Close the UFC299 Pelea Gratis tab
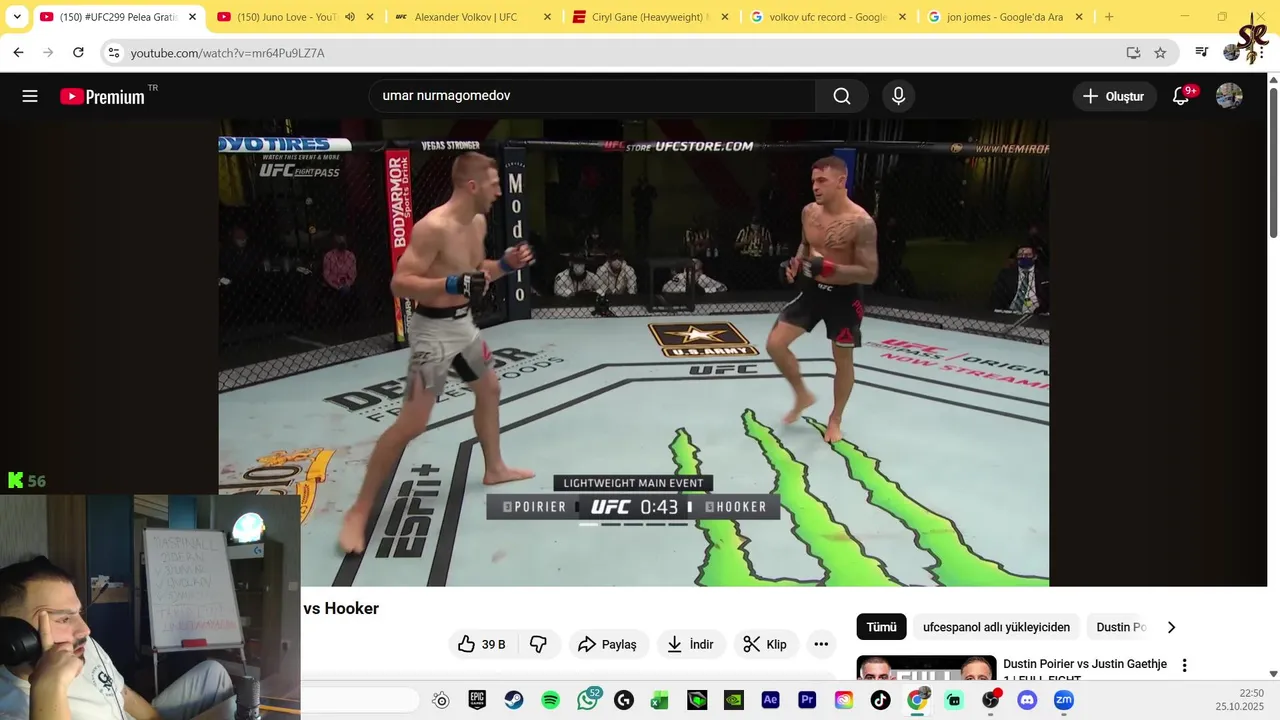1280x720 pixels. click(193, 17)
